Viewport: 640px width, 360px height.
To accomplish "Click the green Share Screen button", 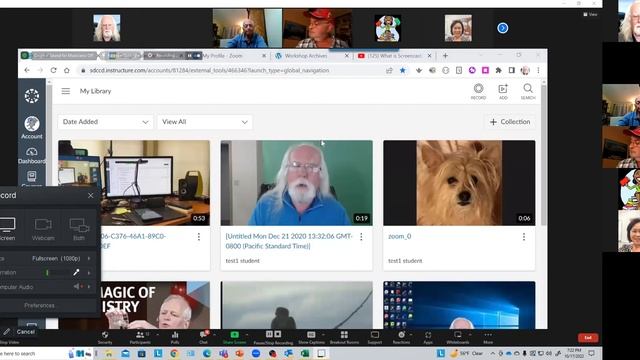I will [234, 338].
